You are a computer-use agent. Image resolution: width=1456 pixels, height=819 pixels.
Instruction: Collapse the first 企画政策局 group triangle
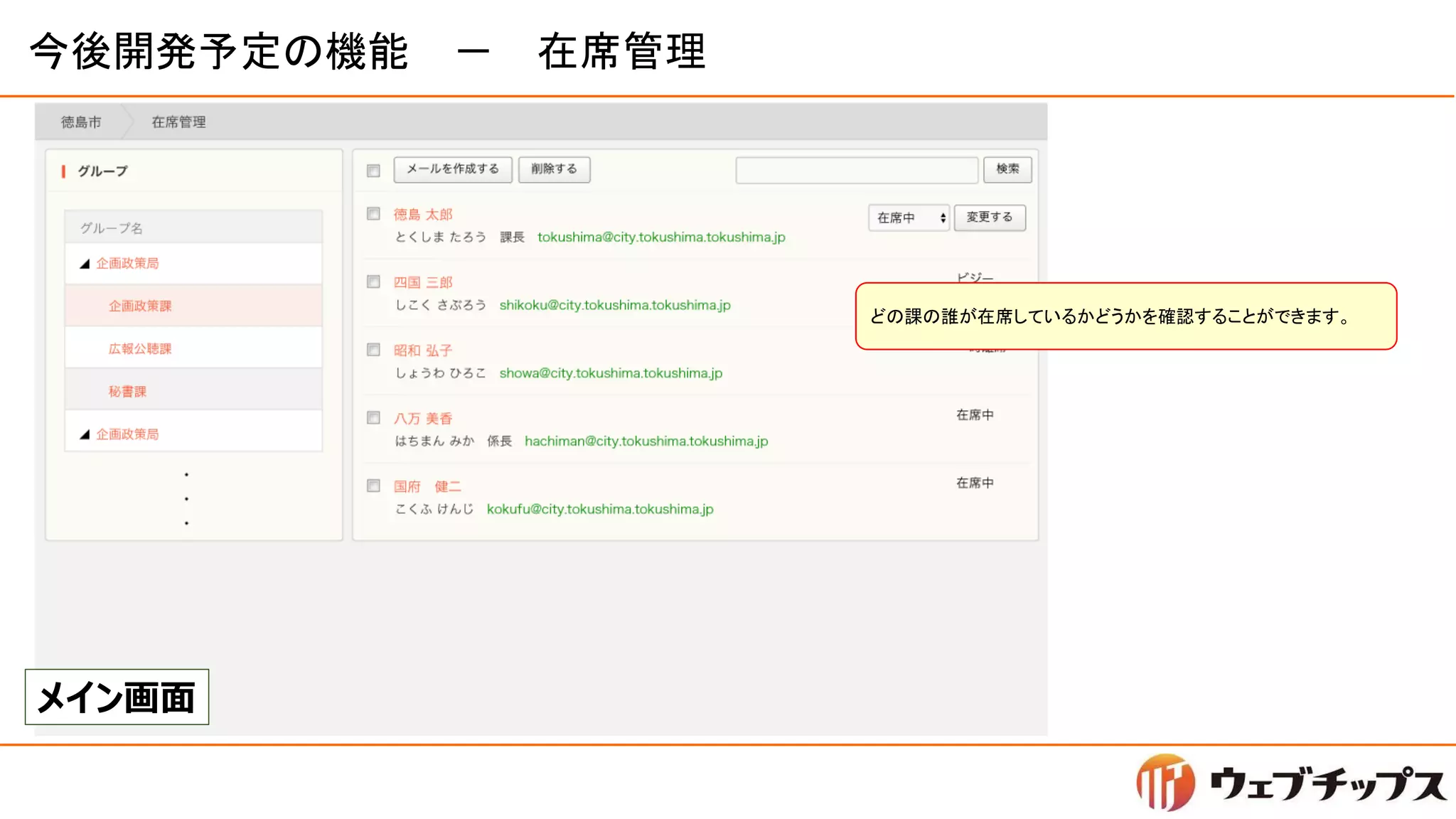point(85,264)
